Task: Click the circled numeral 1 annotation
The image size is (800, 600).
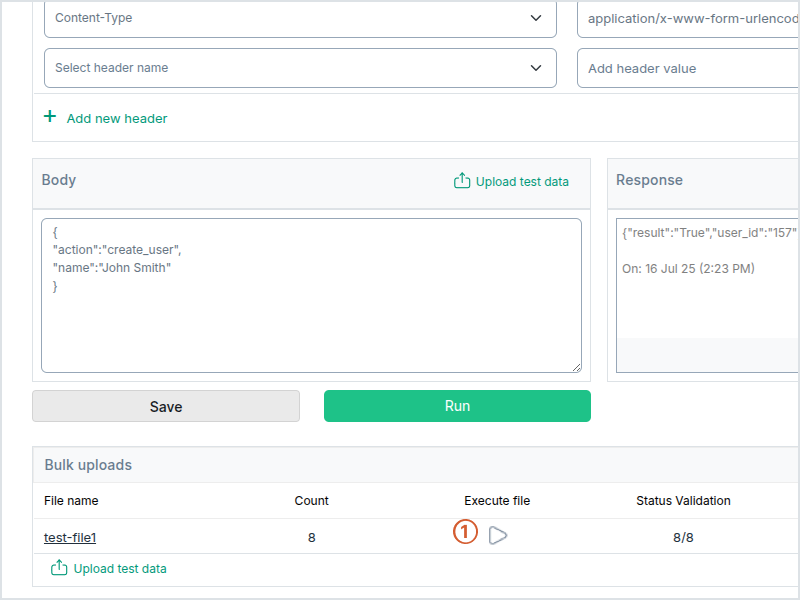Action: coord(465,533)
